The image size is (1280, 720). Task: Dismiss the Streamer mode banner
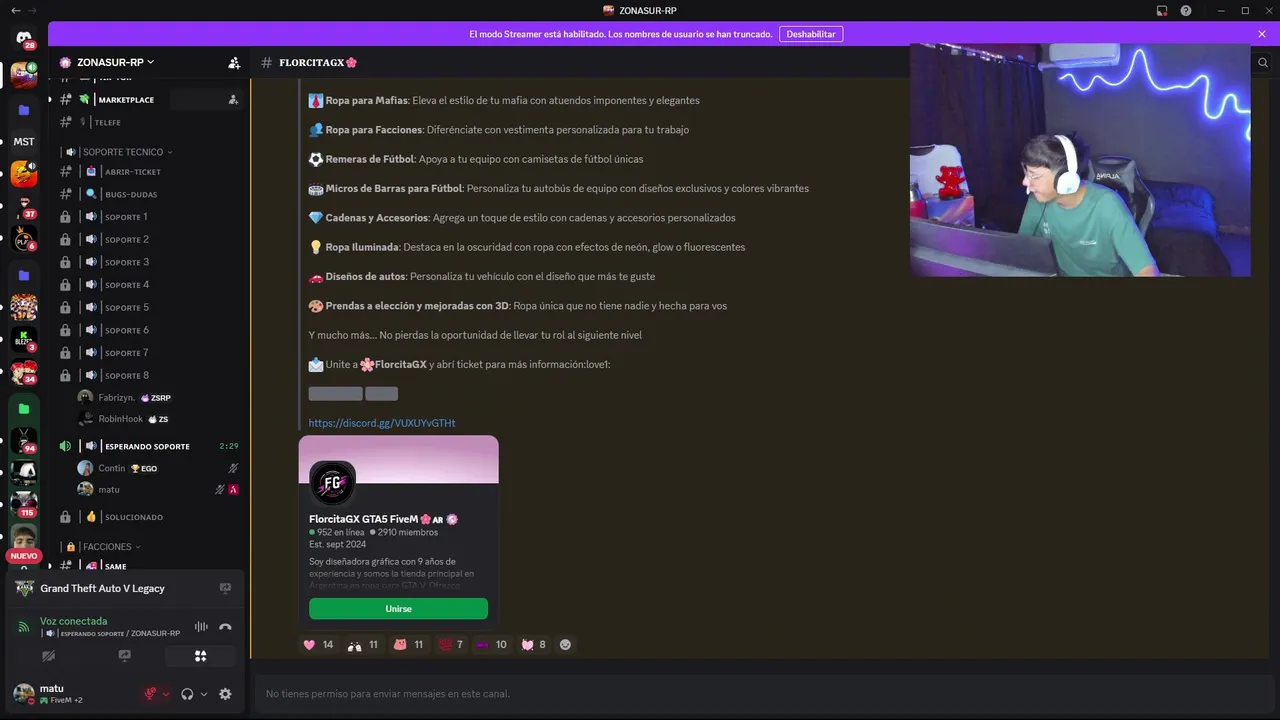tap(1262, 34)
